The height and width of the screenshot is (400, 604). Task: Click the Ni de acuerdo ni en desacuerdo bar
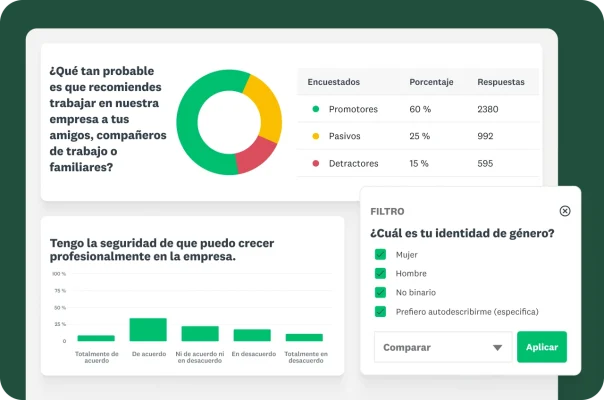click(200, 333)
